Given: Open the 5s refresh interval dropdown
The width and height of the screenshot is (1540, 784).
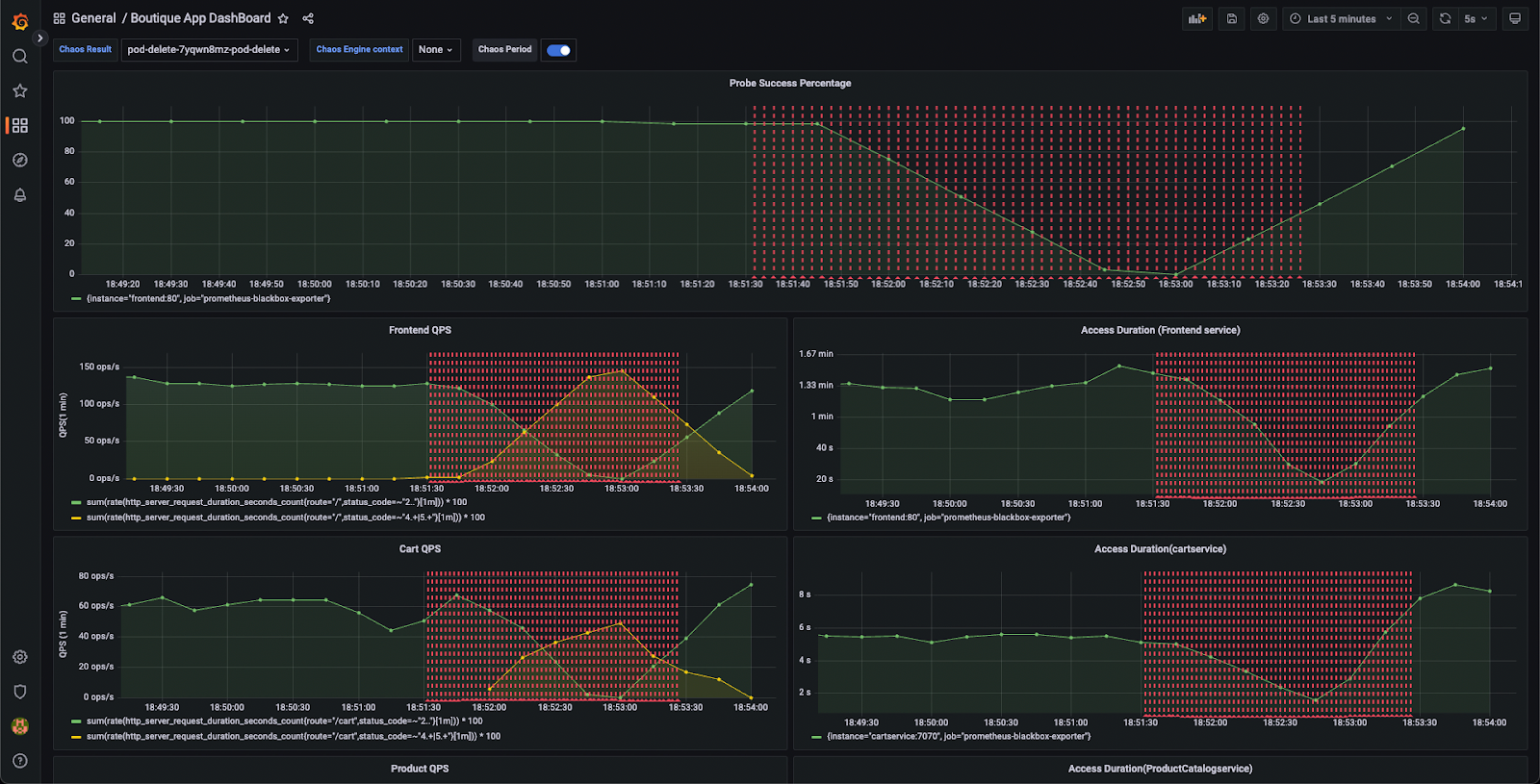Looking at the screenshot, I should click(1476, 18).
